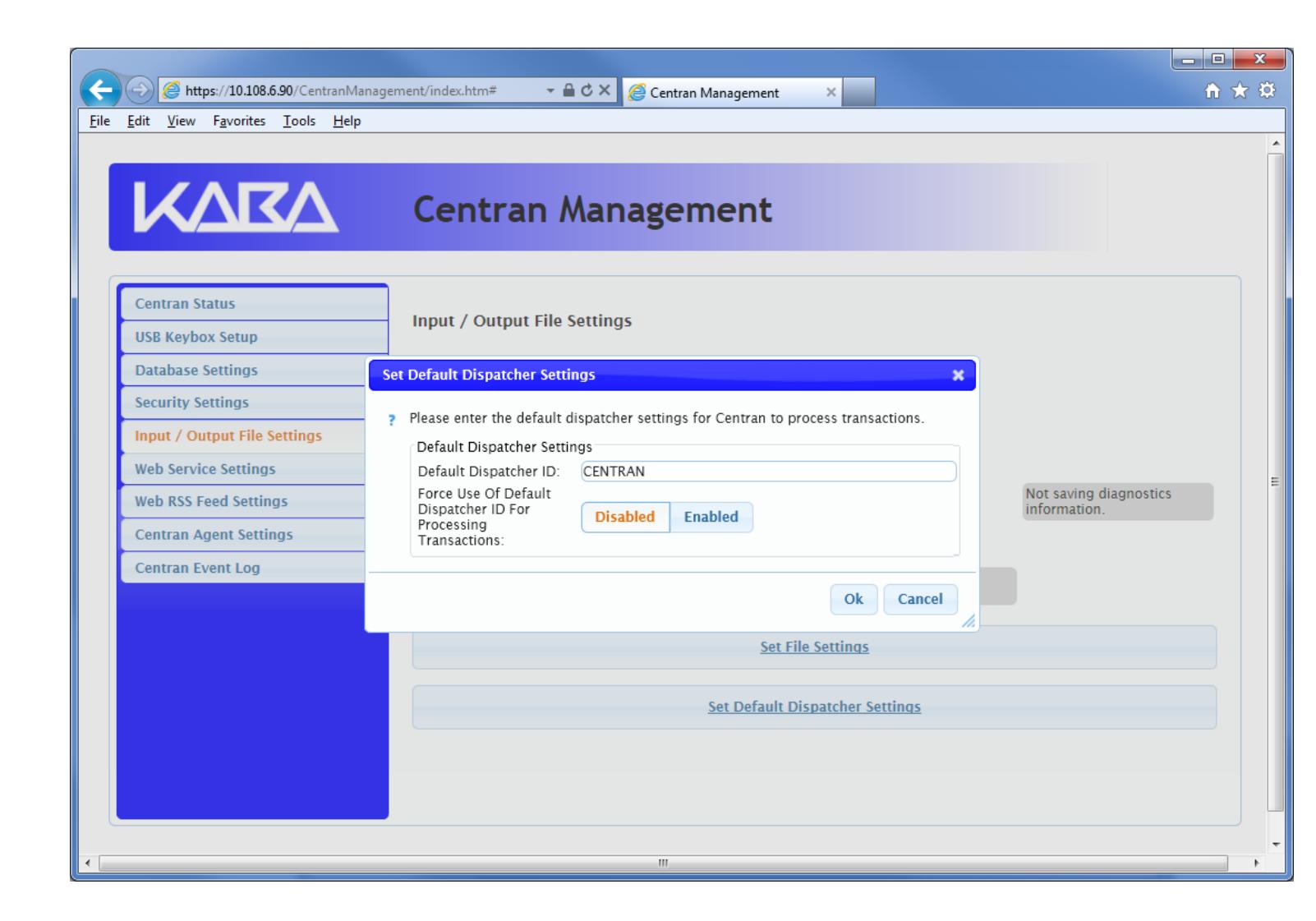Confirm dialog with Ok button
The width and height of the screenshot is (1316, 921).
tap(854, 599)
